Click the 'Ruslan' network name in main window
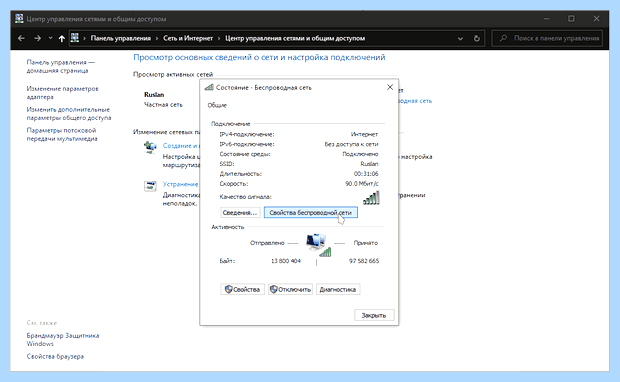 (154, 95)
